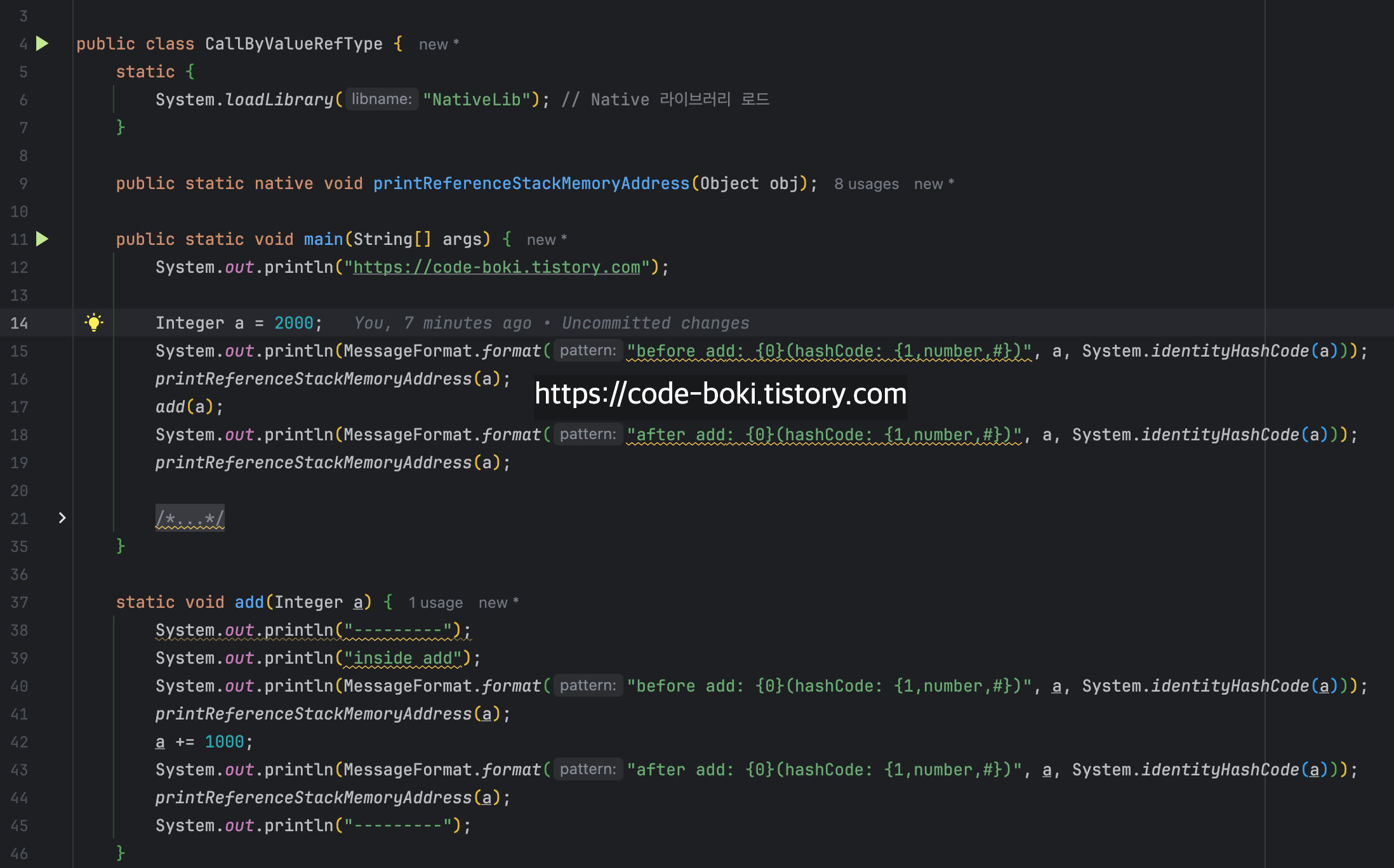Click the 'new *' hint beside main method
The height and width of the screenshot is (868, 1394).
coord(546,240)
